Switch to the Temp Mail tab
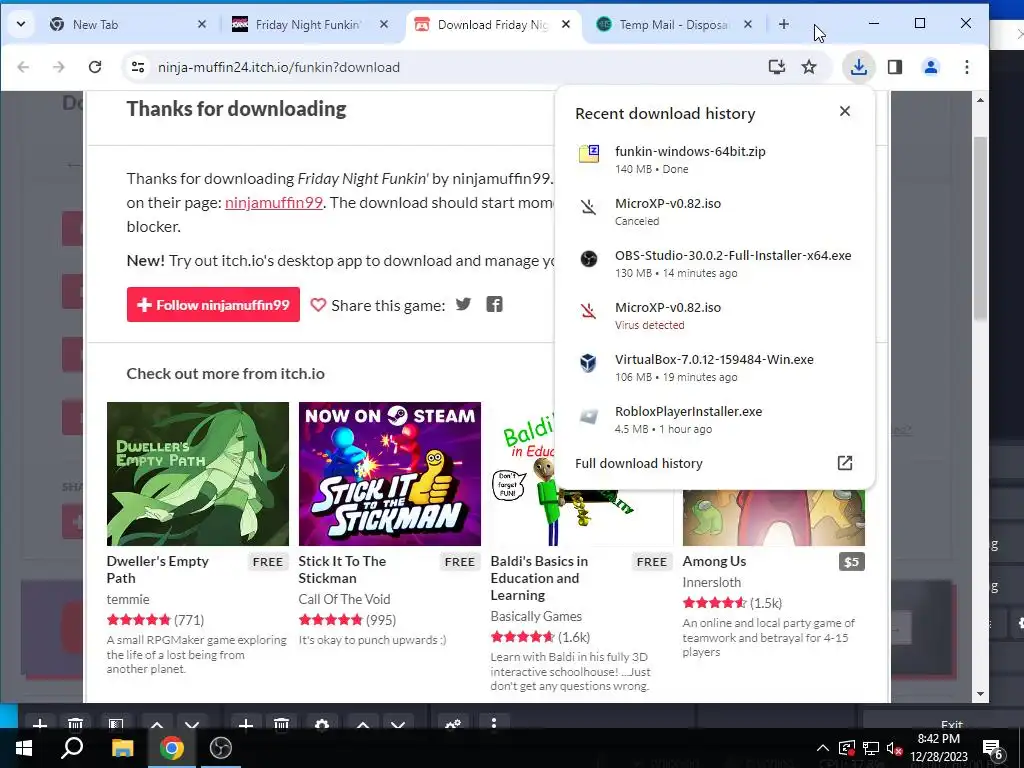This screenshot has height=768, width=1024. [675, 25]
